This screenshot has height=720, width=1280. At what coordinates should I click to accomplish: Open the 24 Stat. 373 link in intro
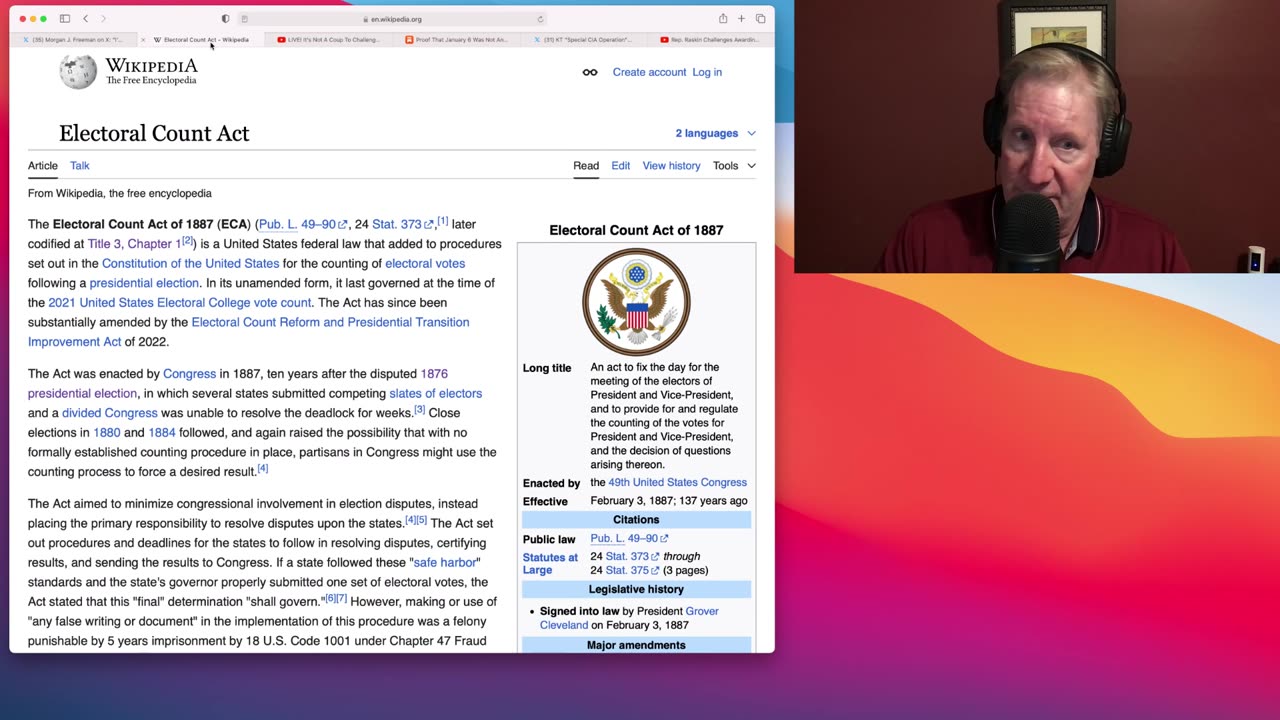[x=402, y=224]
